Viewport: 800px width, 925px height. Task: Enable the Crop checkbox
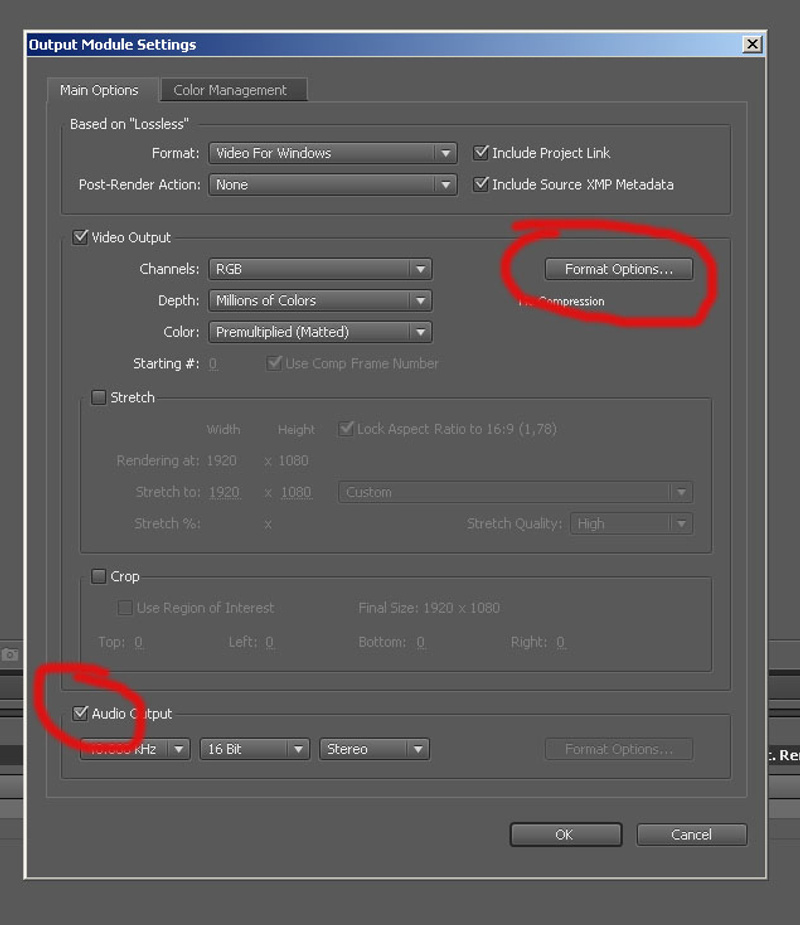click(99, 576)
